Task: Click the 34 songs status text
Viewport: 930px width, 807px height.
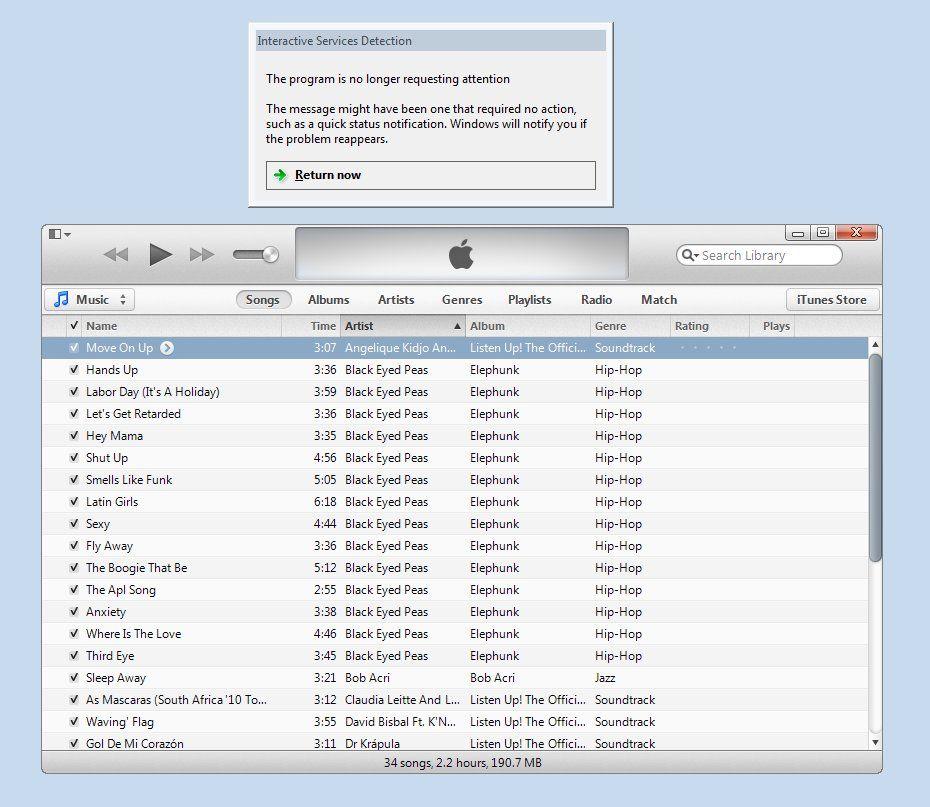Action: [463, 763]
